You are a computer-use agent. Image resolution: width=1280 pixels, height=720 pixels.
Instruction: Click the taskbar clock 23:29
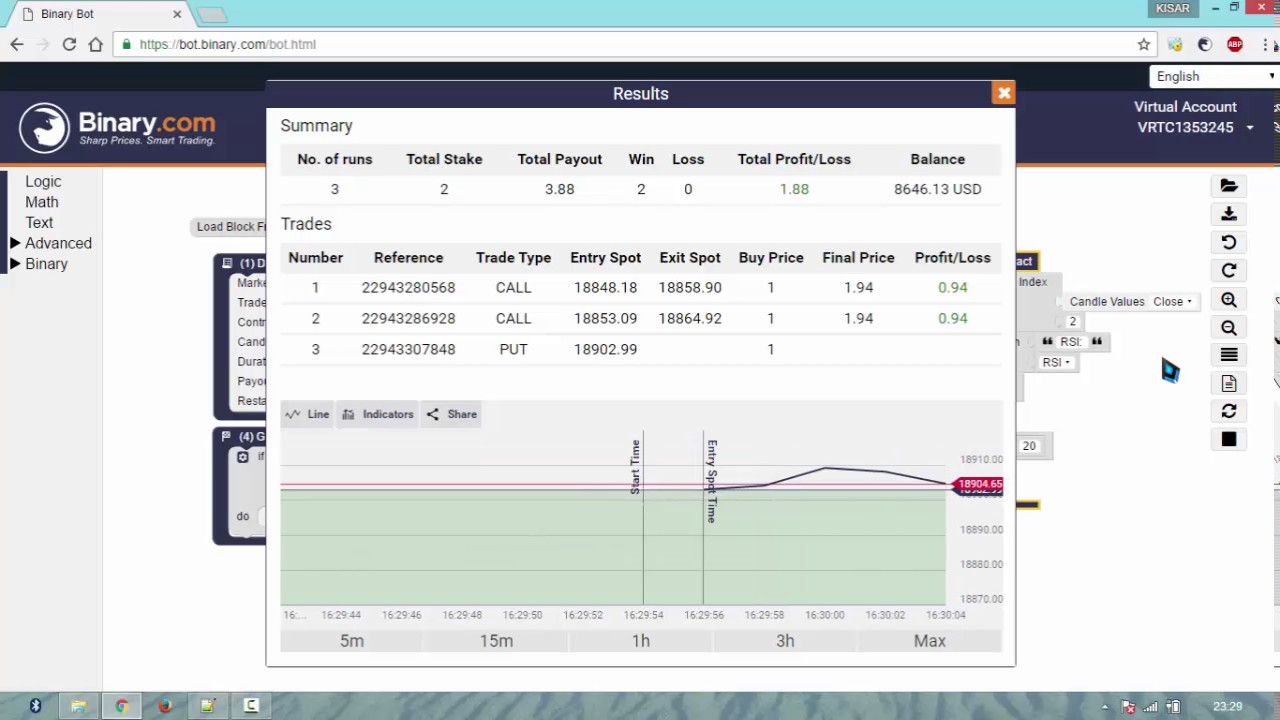pos(1227,707)
